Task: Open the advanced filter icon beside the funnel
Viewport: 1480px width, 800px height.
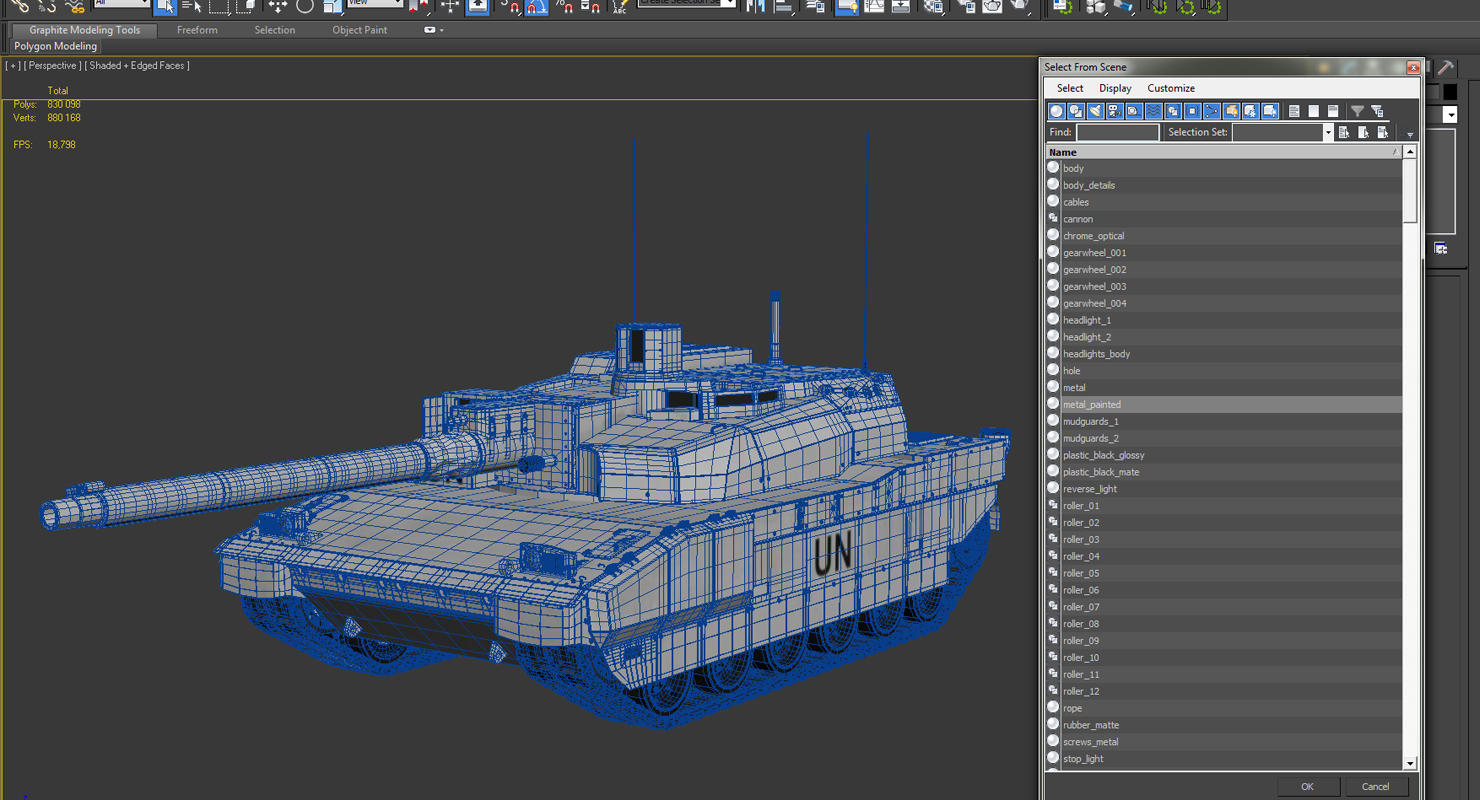Action: [x=1377, y=111]
